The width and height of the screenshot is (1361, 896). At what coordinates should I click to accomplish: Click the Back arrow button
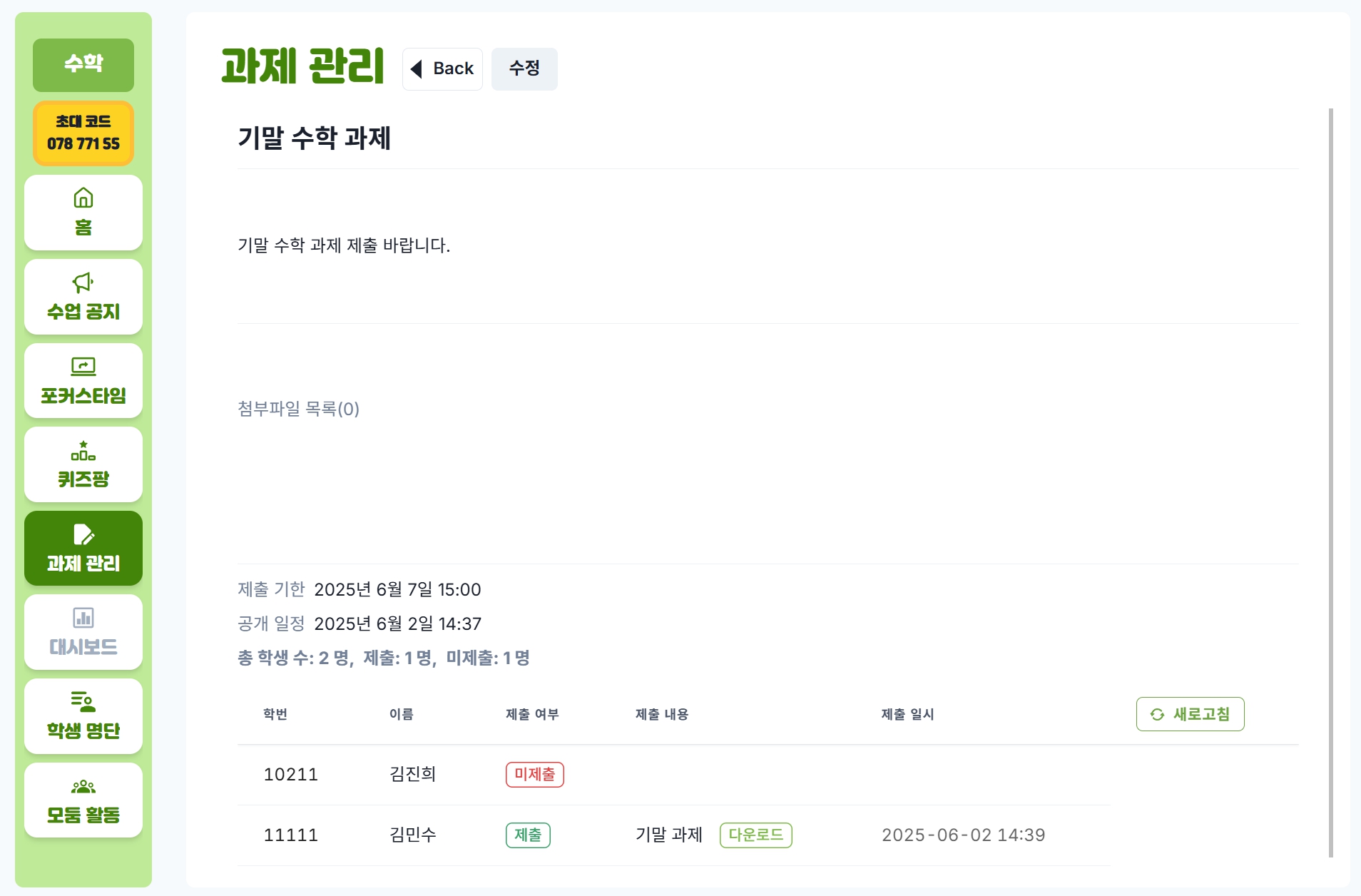click(442, 68)
